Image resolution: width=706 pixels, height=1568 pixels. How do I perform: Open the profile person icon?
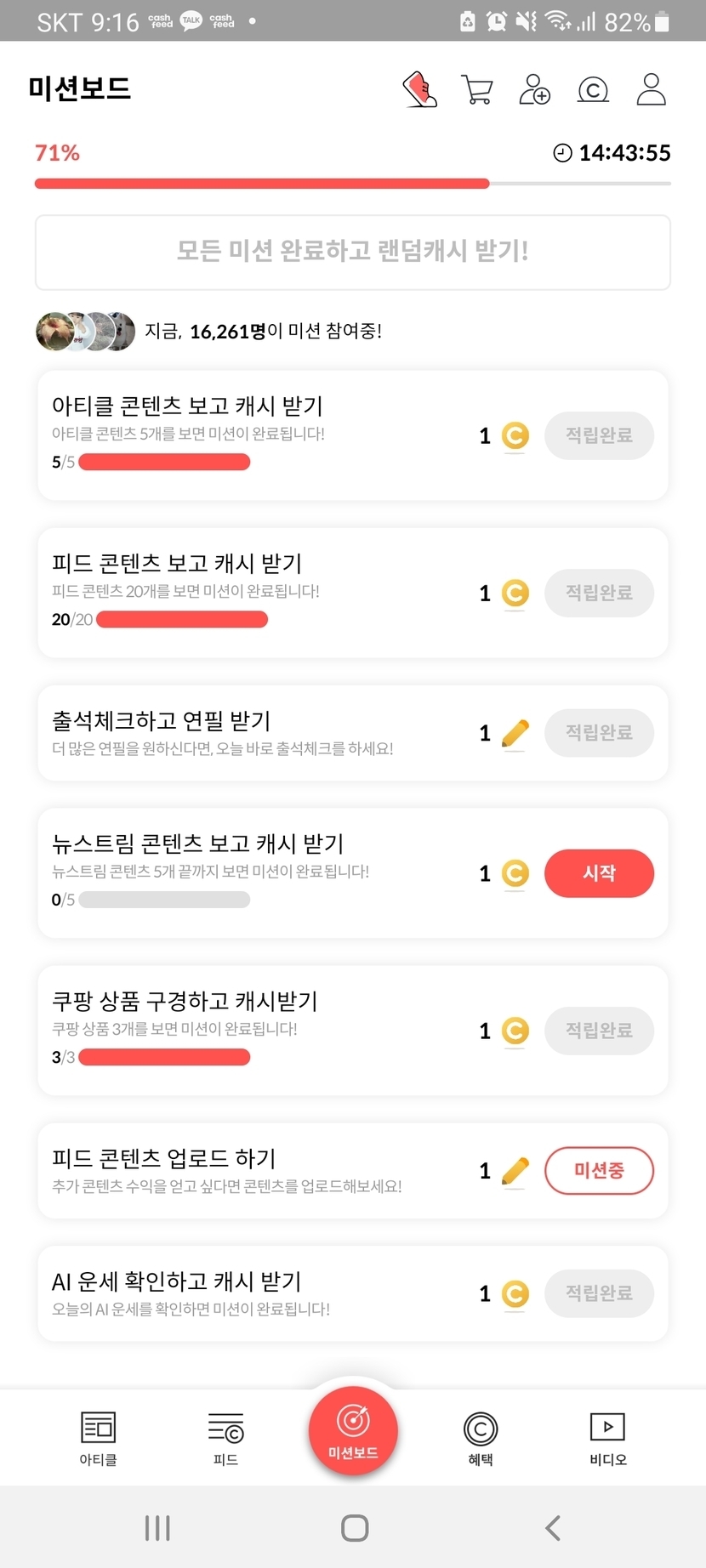coord(651,89)
